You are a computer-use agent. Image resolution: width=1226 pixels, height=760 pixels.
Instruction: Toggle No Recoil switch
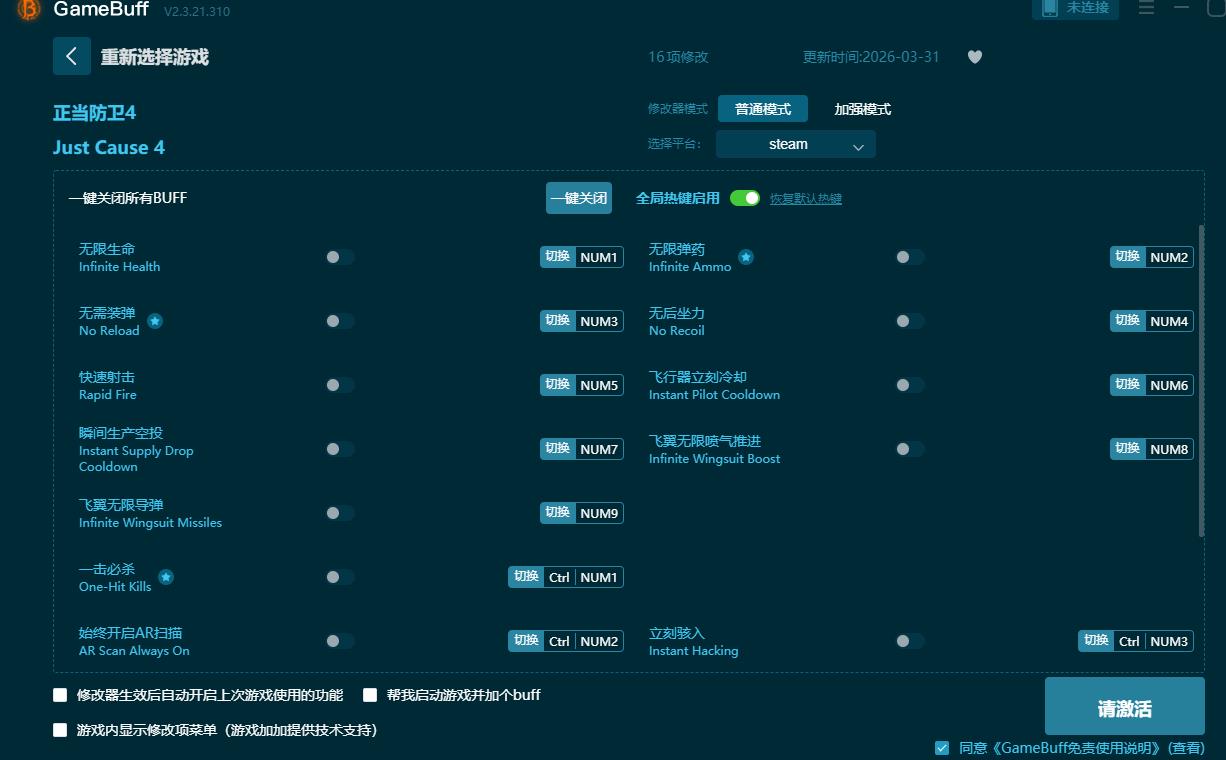click(x=910, y=321)
